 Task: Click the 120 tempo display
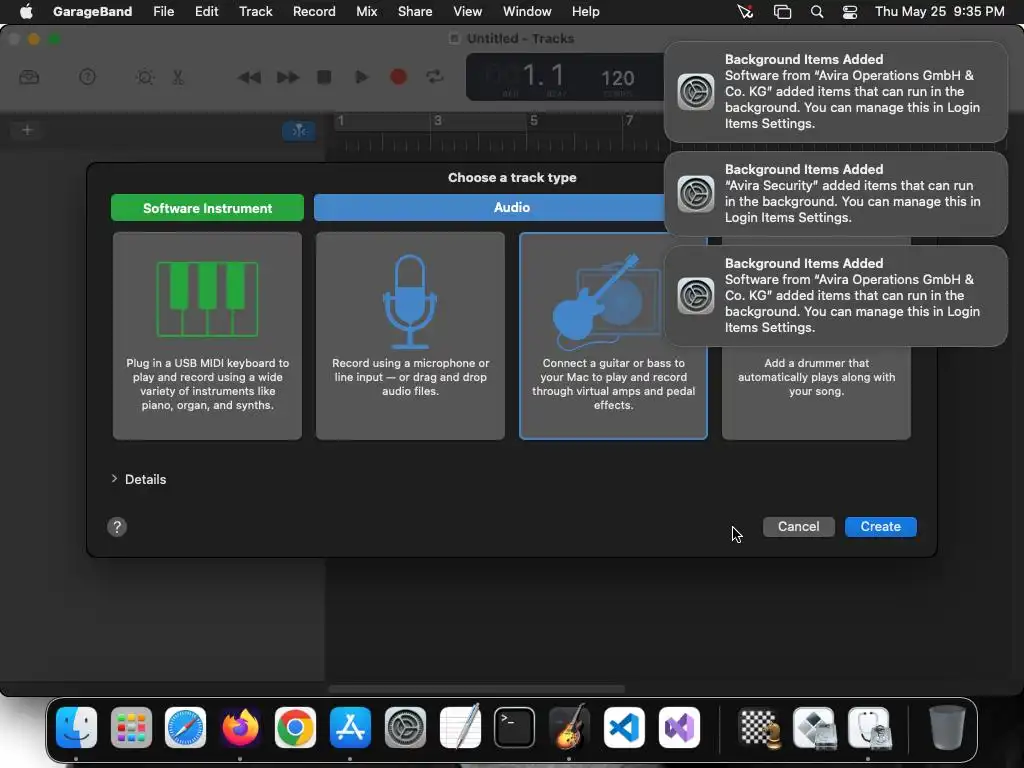617,78
